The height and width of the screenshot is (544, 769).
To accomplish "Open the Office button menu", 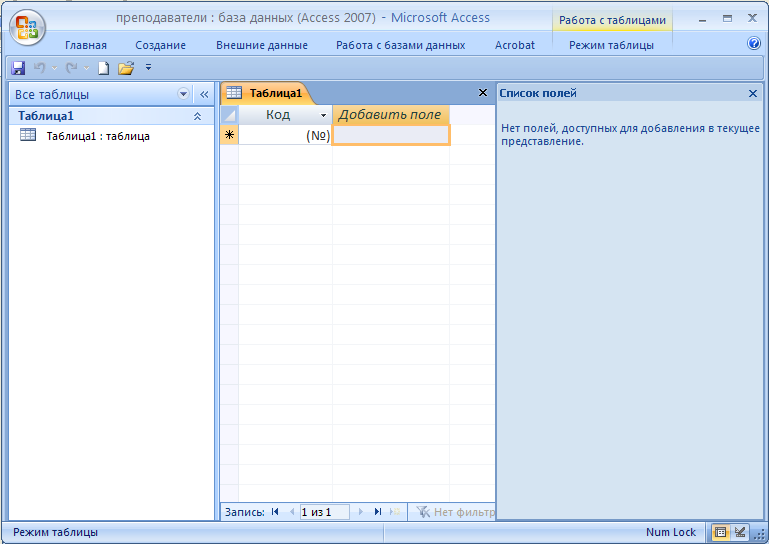I will 27,27.
